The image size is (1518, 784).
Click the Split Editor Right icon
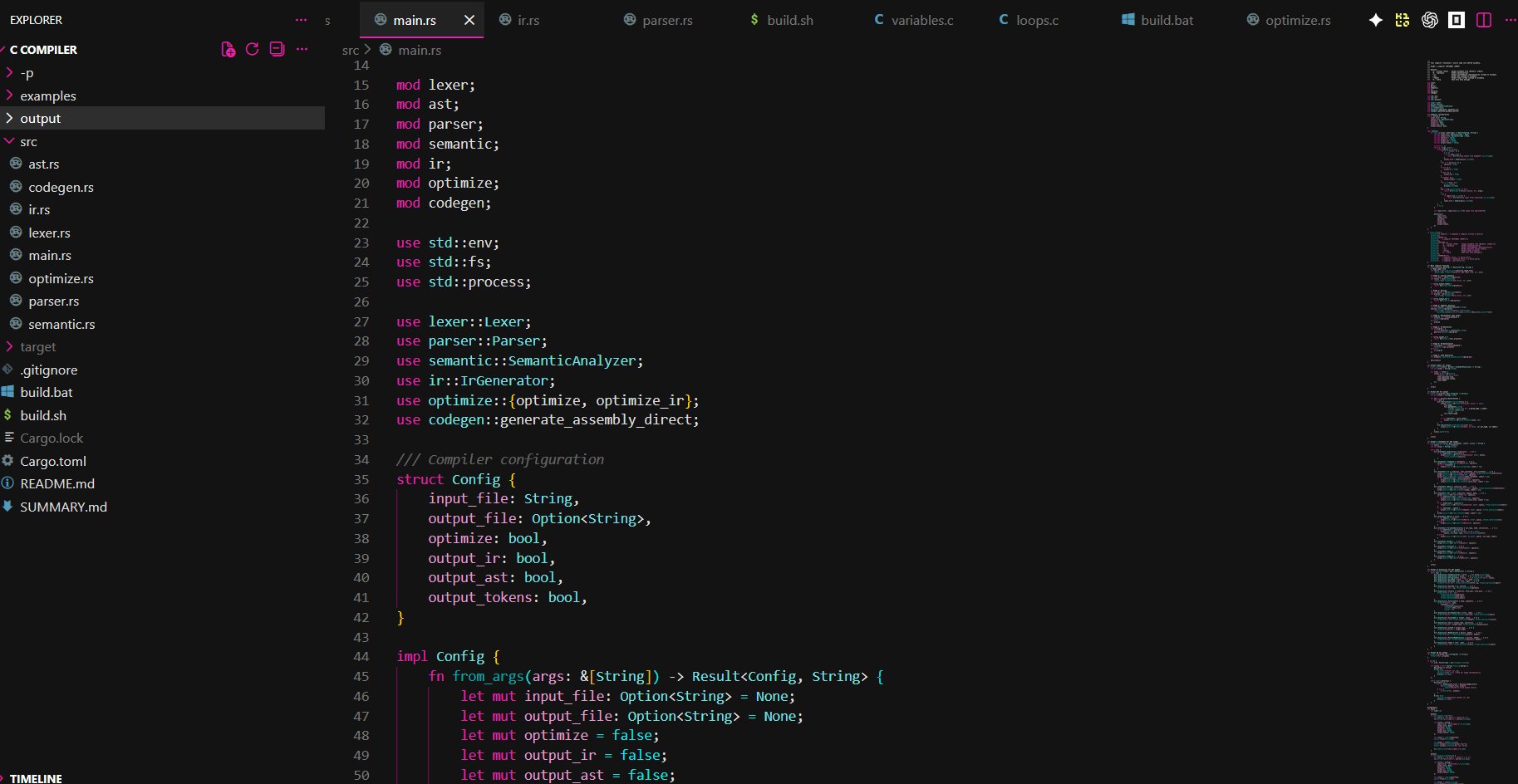[1484, 20]
